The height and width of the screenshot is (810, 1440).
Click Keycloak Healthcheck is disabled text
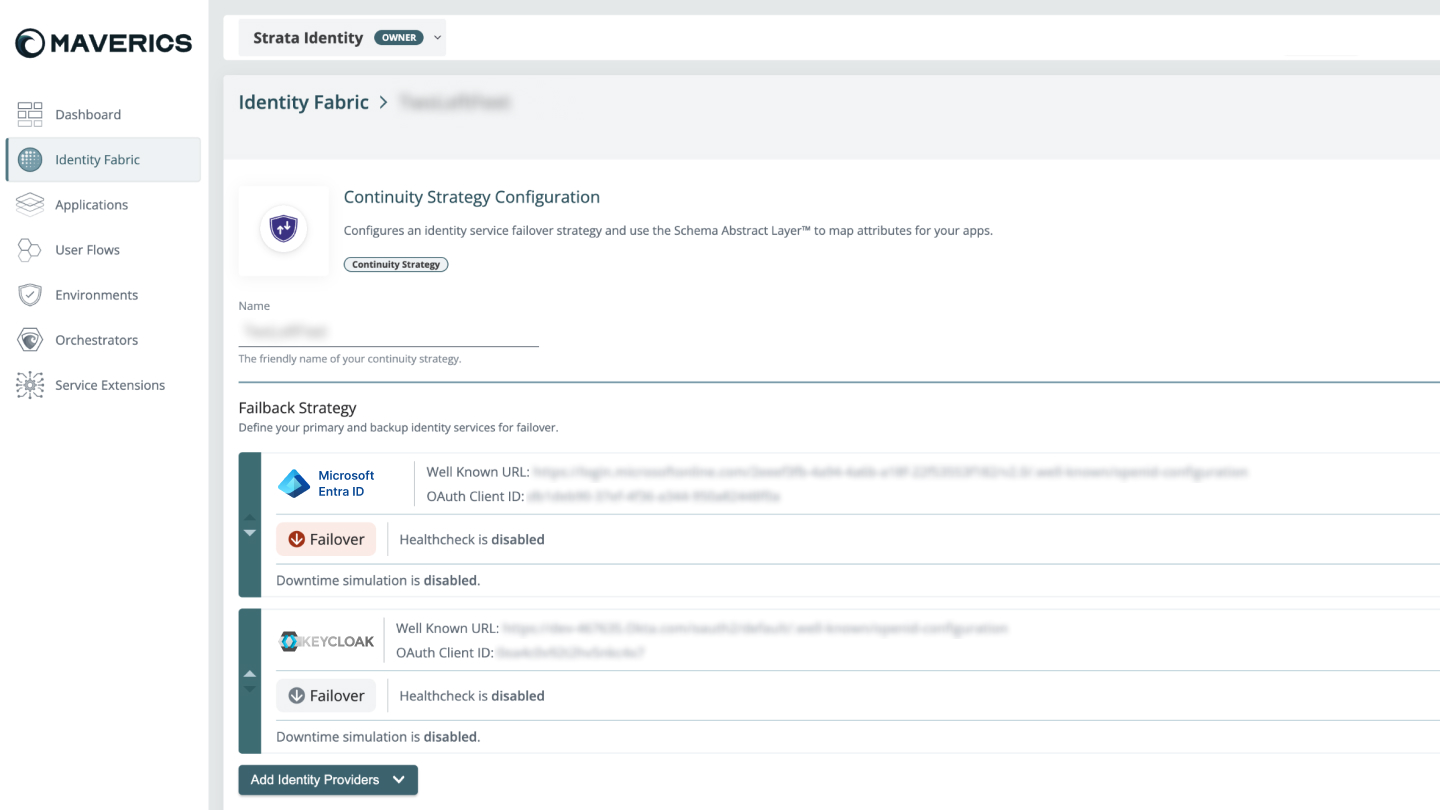point(472,695)
